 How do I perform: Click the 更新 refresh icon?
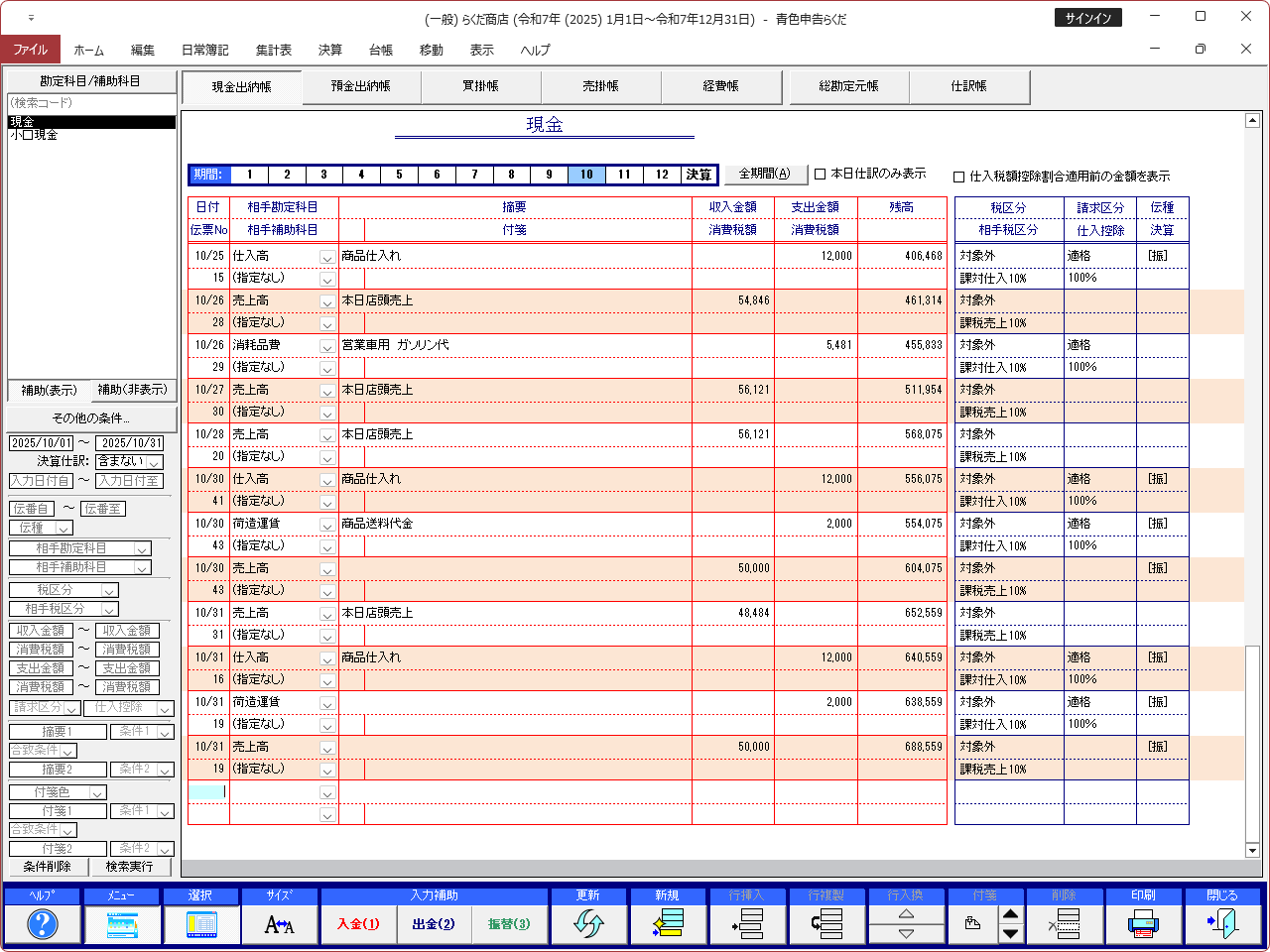coord(588,924)
